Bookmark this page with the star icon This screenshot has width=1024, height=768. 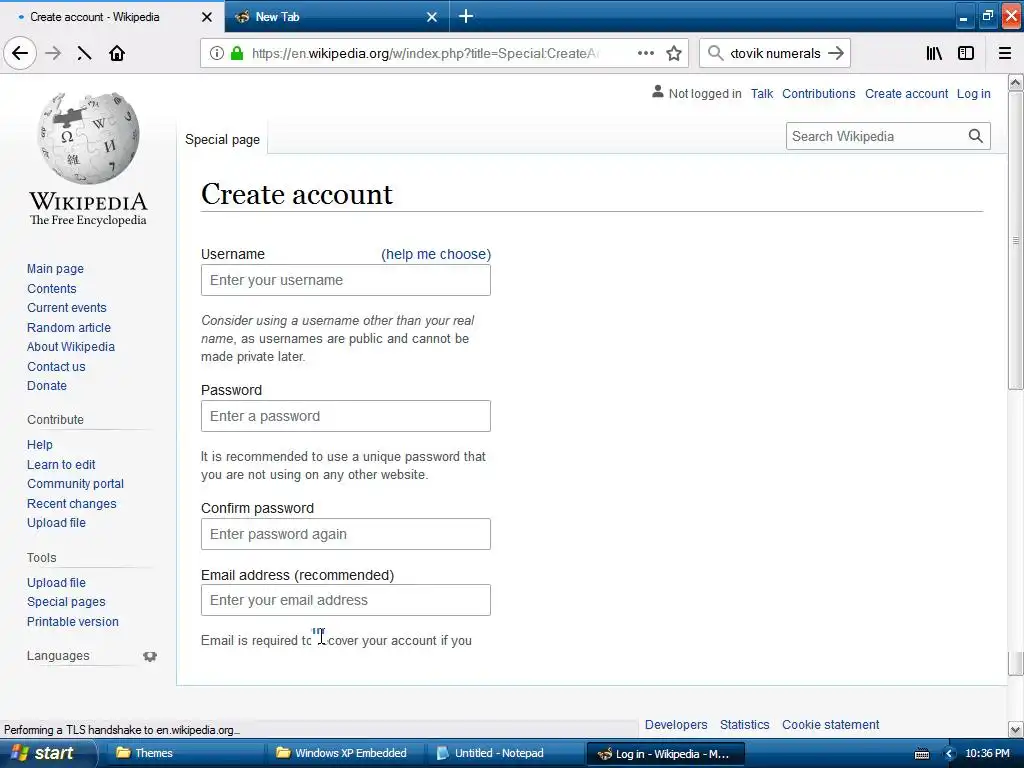coord(674,53)
